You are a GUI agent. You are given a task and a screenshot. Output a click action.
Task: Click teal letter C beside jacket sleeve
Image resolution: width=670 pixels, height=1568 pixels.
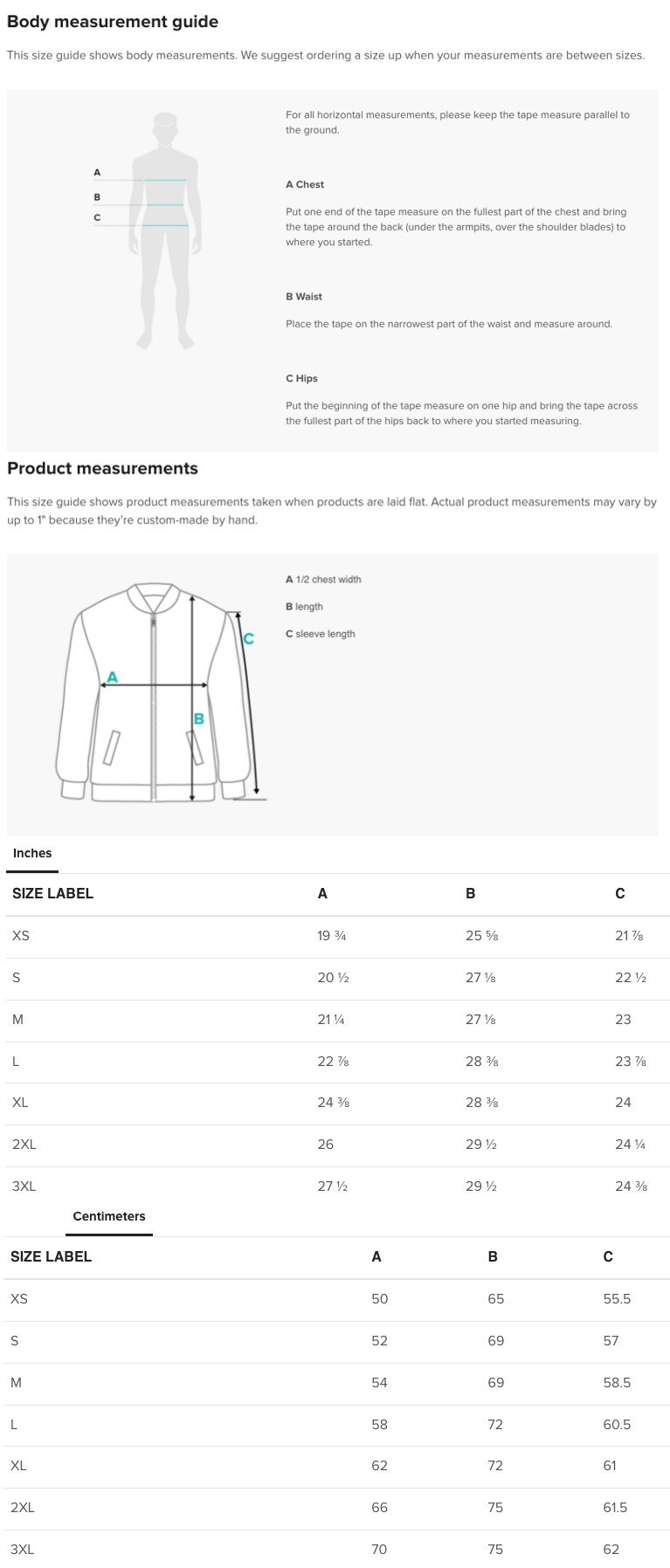tap(249, 639)
